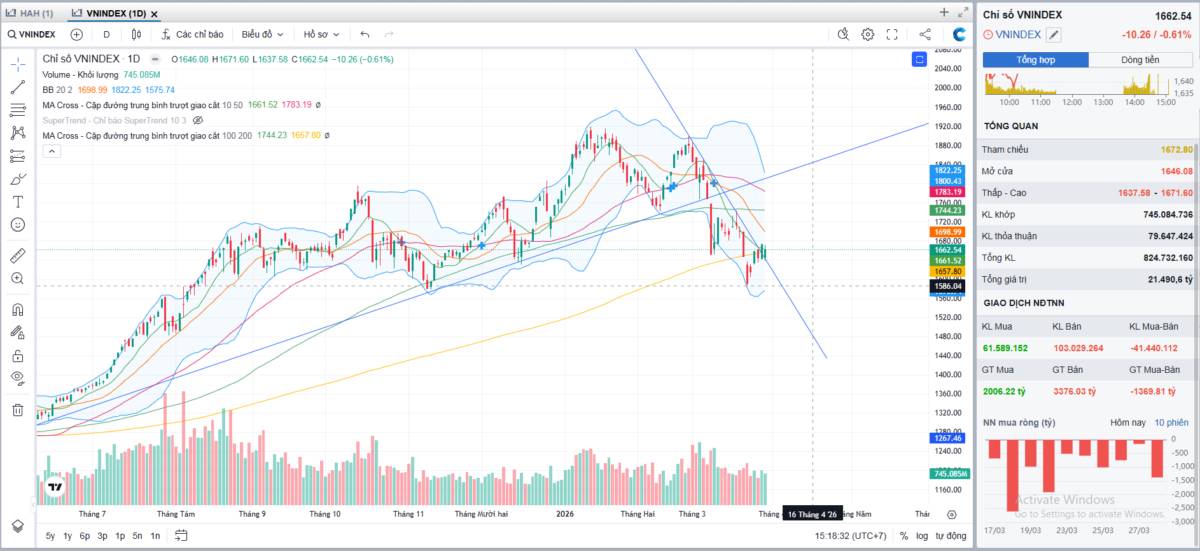Collapse the indicator legend with chevron

tap(50, 152)
